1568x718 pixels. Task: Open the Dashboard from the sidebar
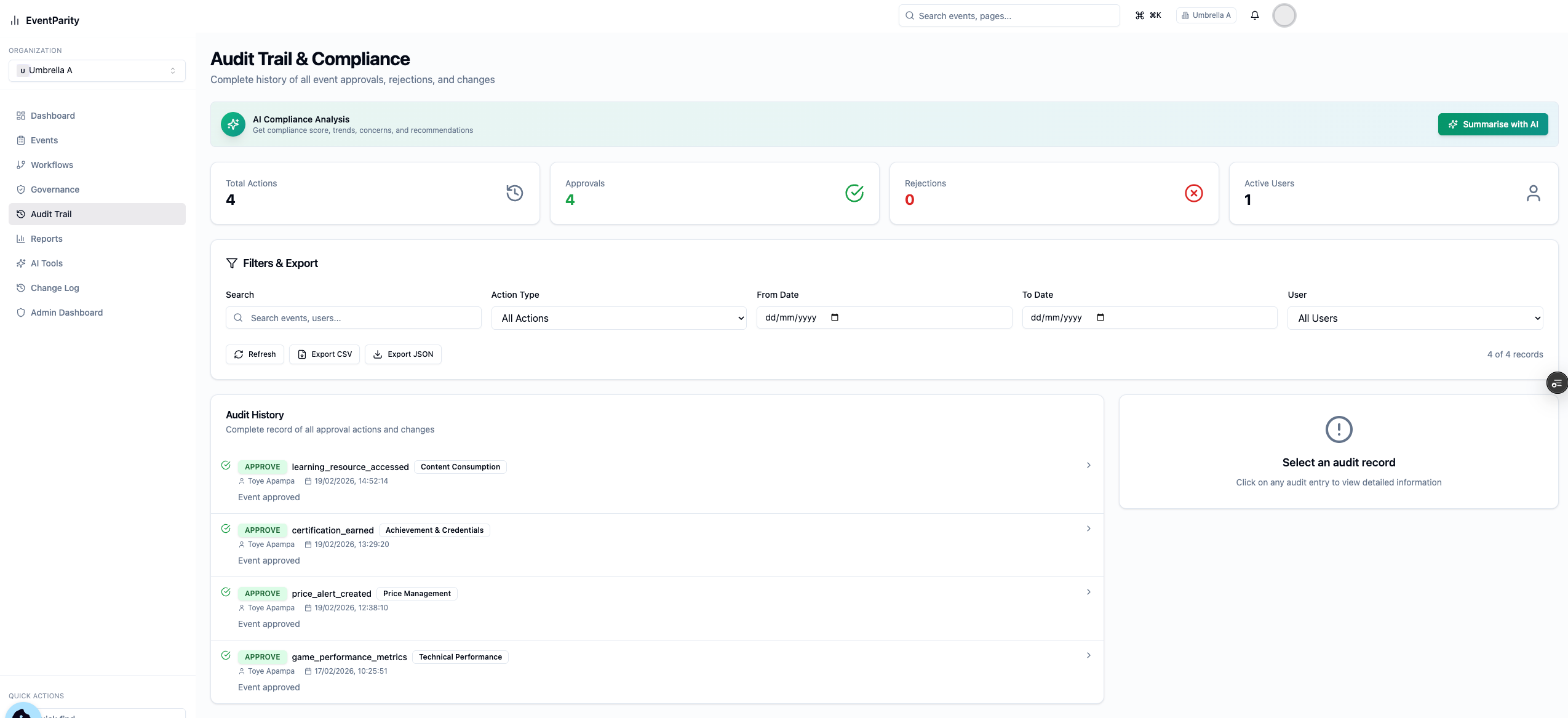point(52,116)
